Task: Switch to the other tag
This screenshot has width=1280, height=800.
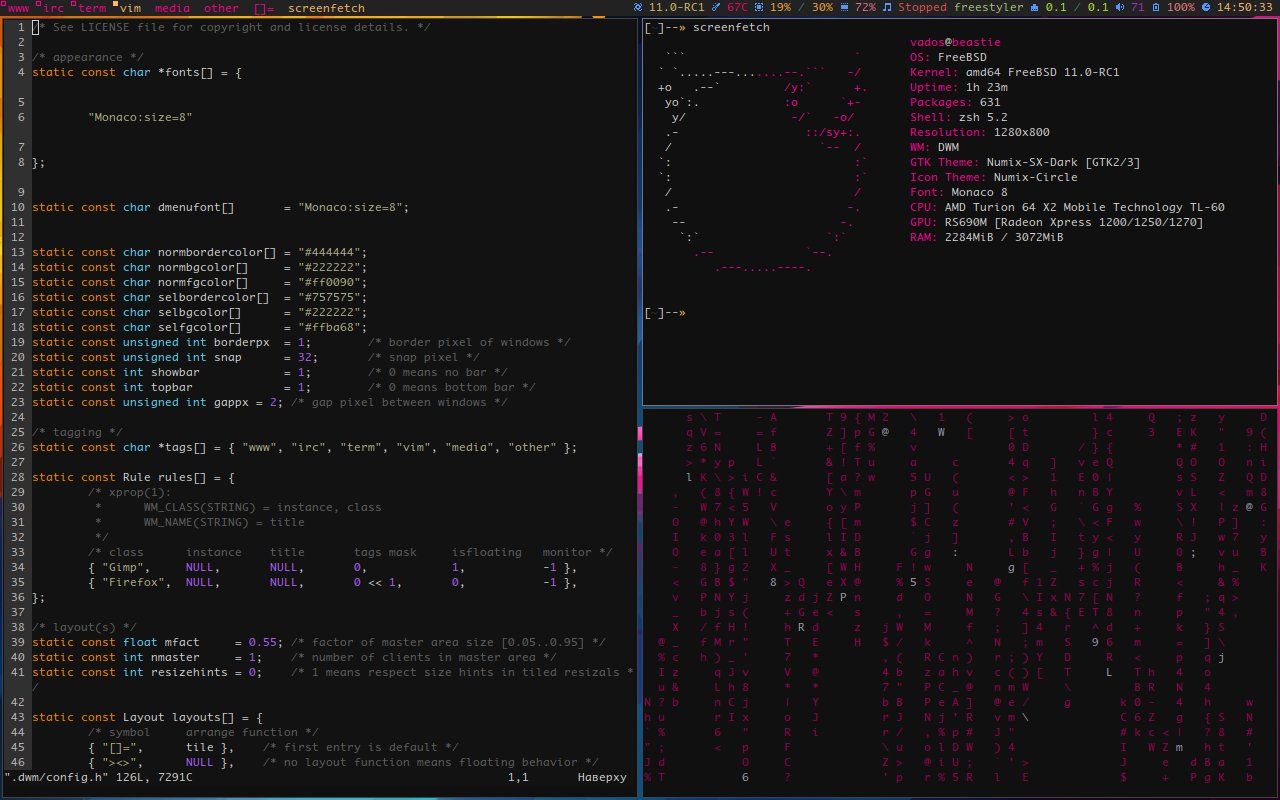Action: tap(221, 7)
